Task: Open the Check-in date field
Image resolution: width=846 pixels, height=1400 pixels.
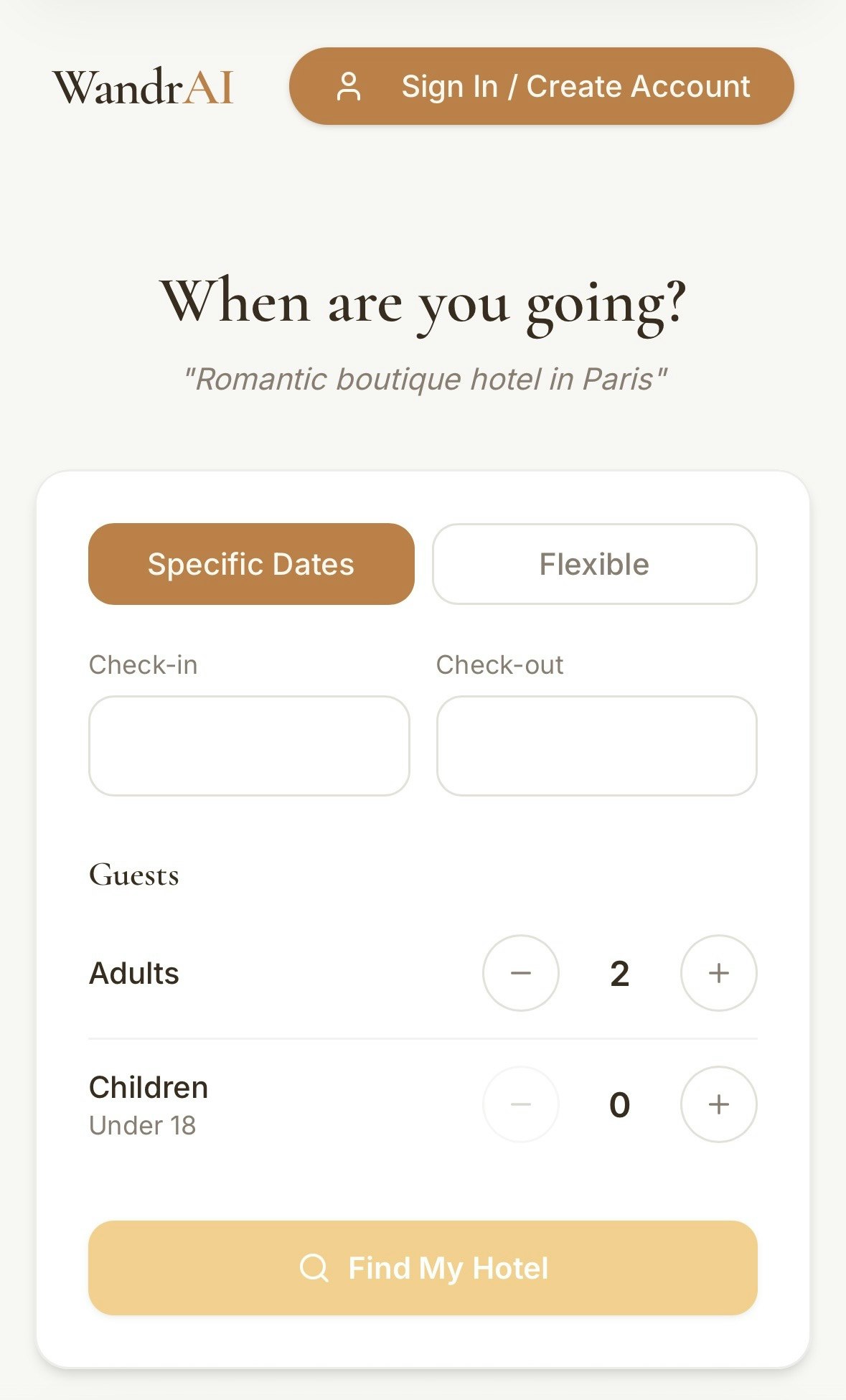Action: pos(249,746)
